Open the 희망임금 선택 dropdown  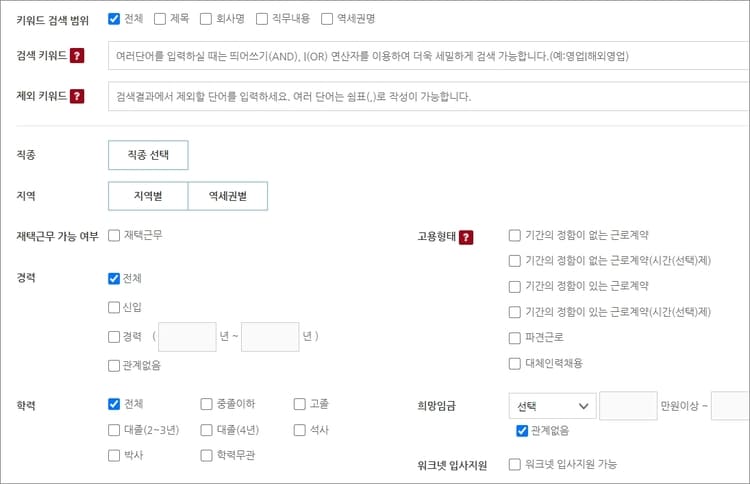tap(552, 406)
